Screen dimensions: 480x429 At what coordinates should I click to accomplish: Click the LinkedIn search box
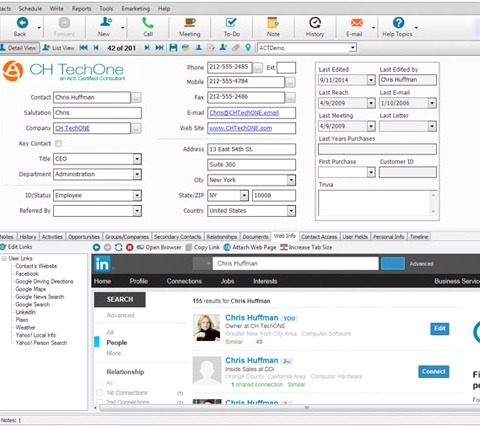point(296,263)
